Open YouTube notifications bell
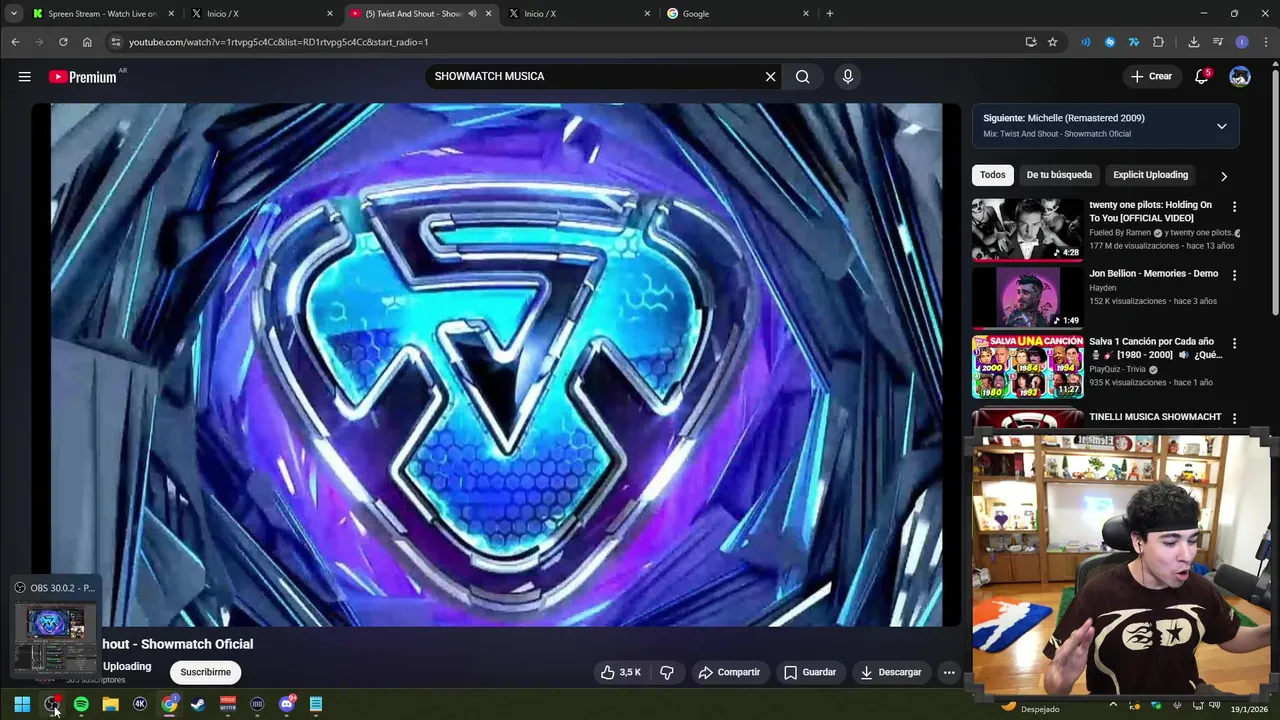 pyautogui.click(x=1202, y=77)
